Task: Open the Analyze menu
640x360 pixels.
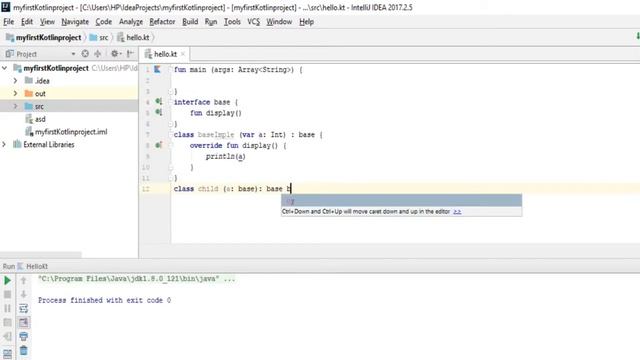Action: [x=131, y=22]
